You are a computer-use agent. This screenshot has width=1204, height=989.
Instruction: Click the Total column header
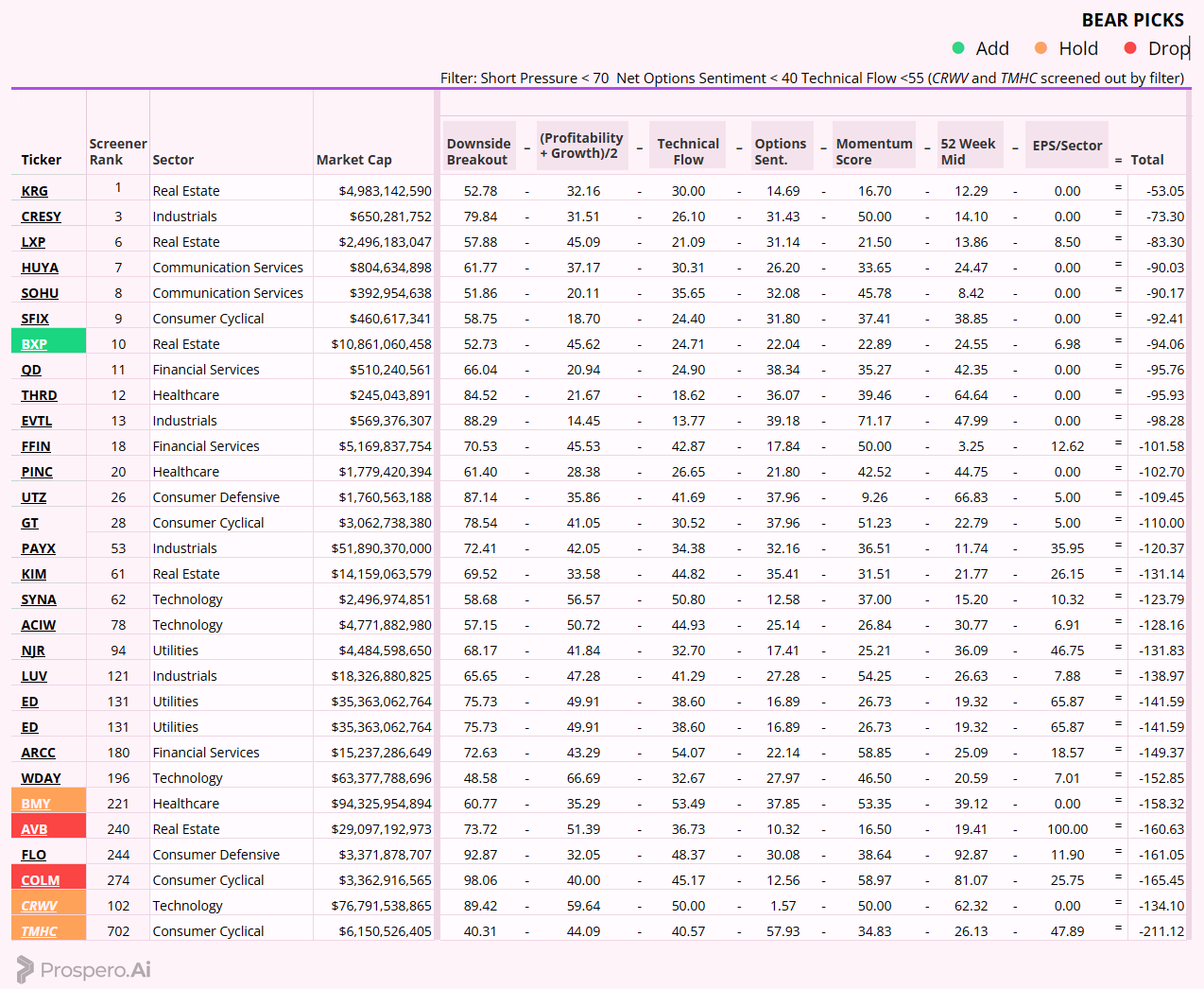click(1147, 160)
